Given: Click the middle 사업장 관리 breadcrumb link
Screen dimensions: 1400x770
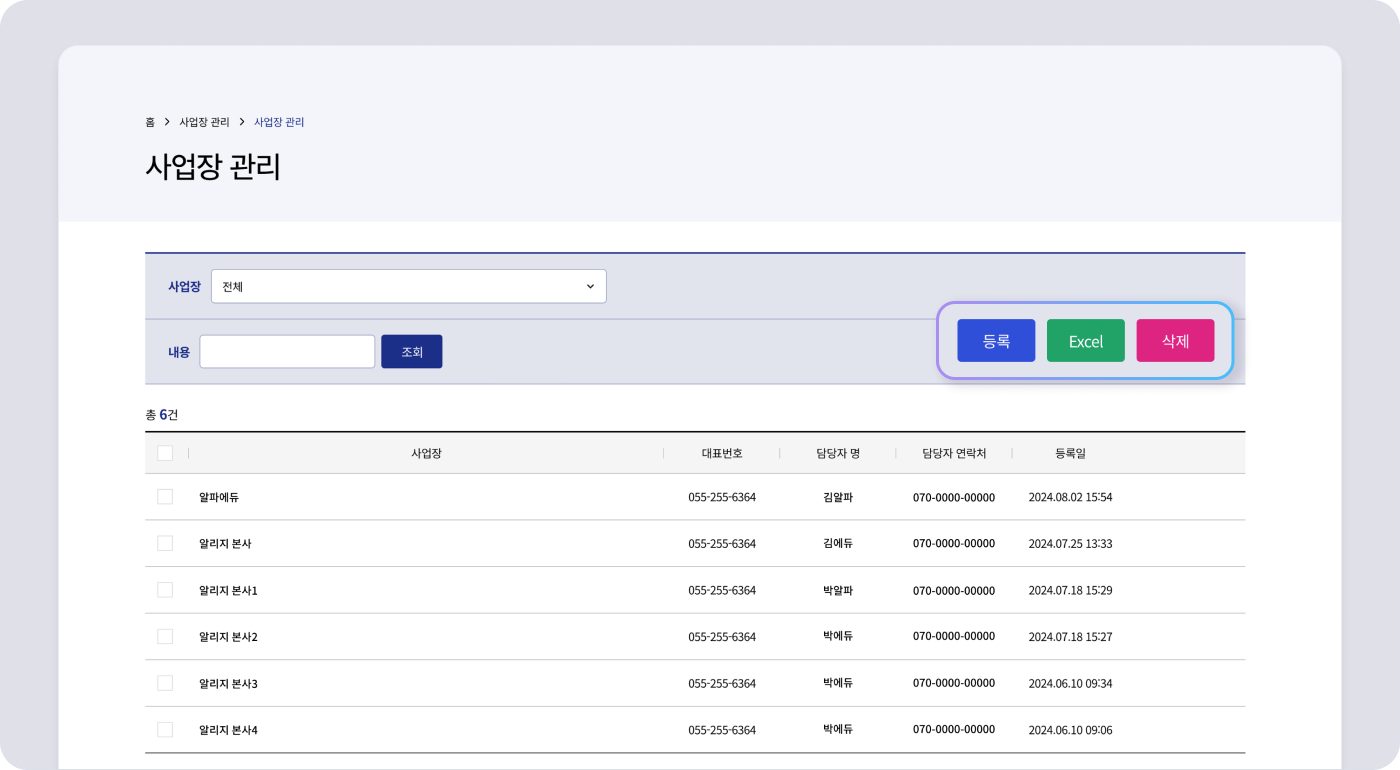Looking at the screenshot, I should tap(204, 122).
